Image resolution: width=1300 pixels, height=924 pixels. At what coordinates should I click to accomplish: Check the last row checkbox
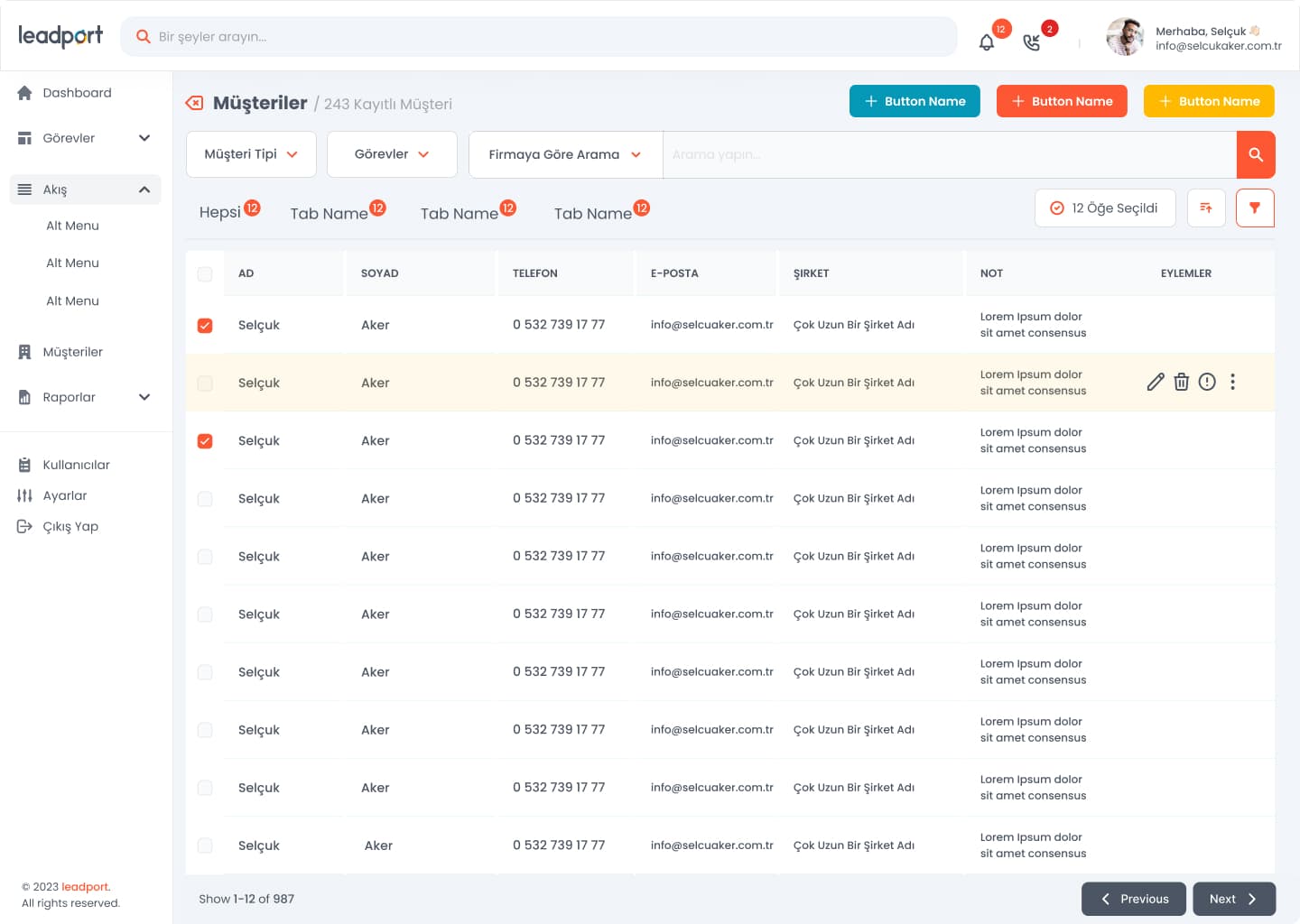coord(205,845)
